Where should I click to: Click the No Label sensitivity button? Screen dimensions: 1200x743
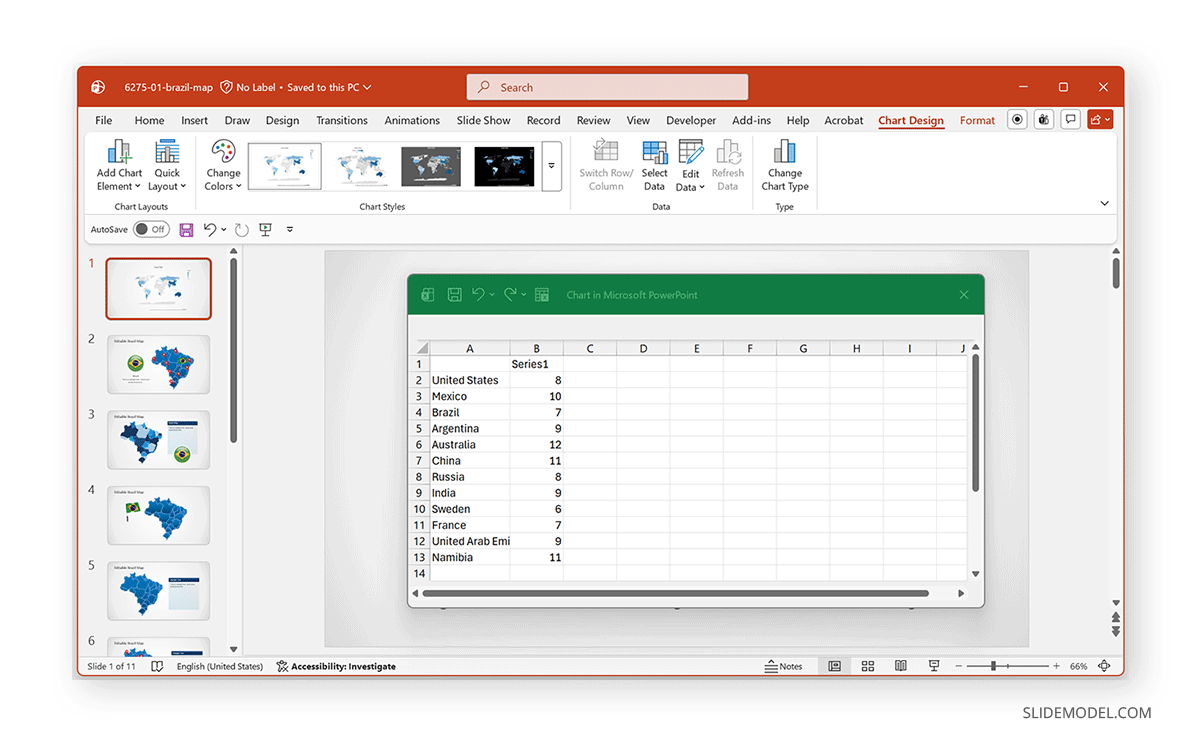coord(247,88)
